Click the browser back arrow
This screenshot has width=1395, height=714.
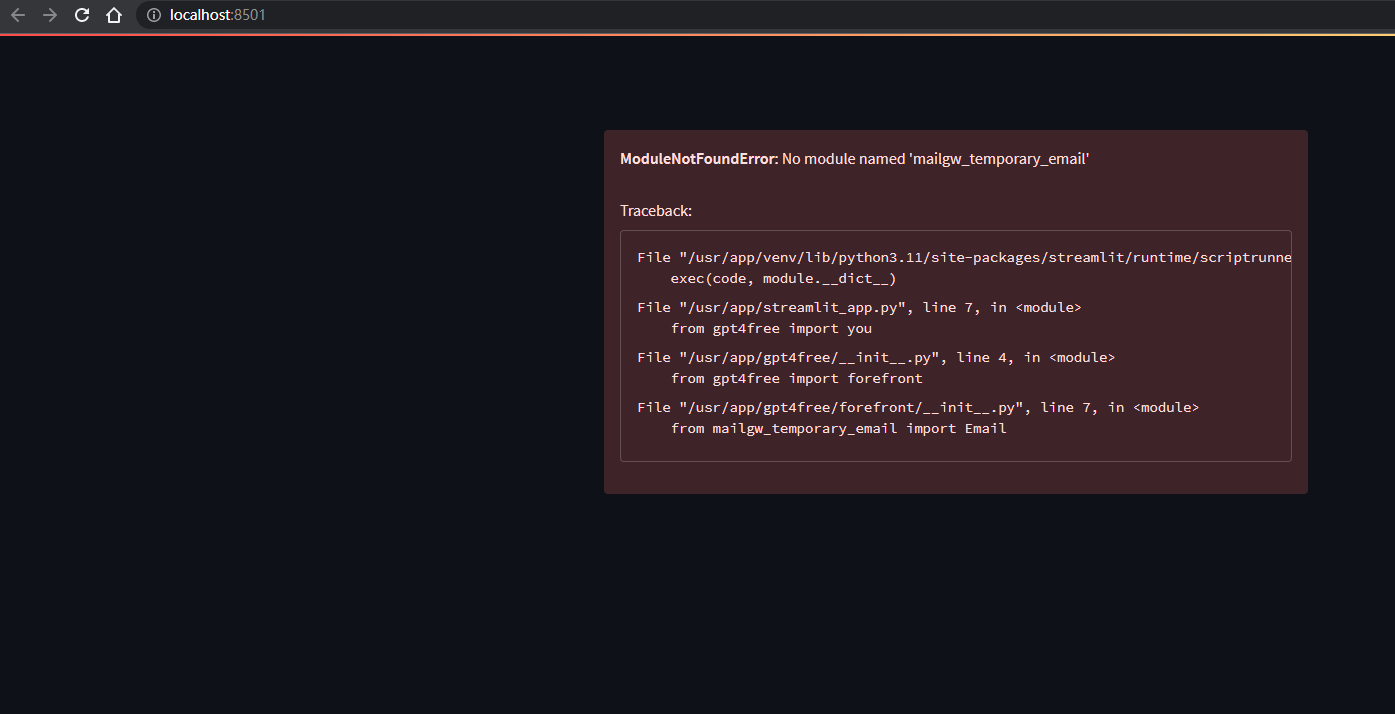(x=18, y=15)
